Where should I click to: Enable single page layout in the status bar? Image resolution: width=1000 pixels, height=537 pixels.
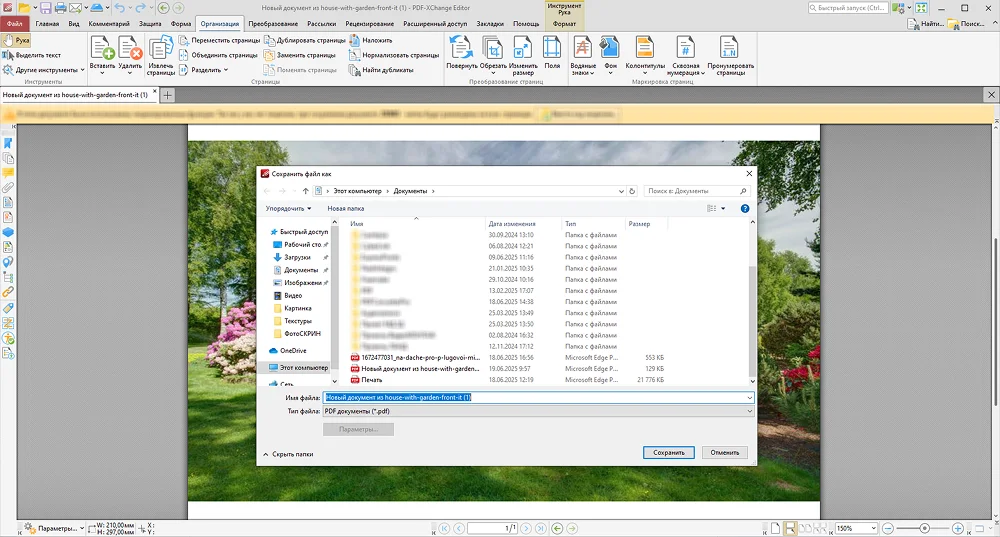pyautogui.click(x=775, y=528)
